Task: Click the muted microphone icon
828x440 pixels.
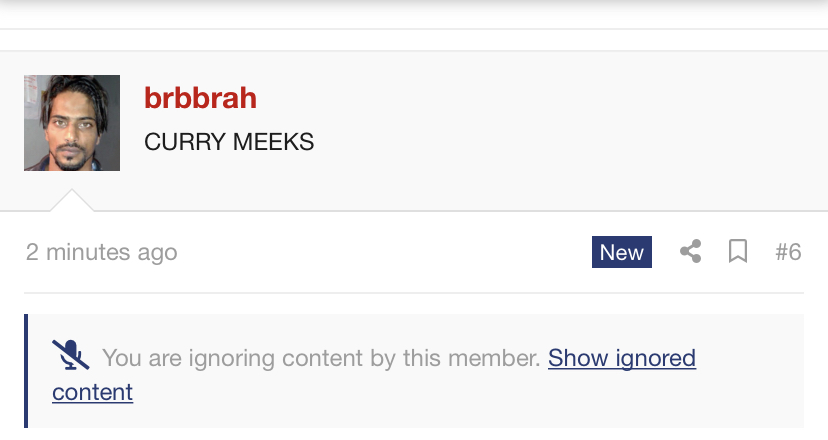Action: (x=70, y=356)
